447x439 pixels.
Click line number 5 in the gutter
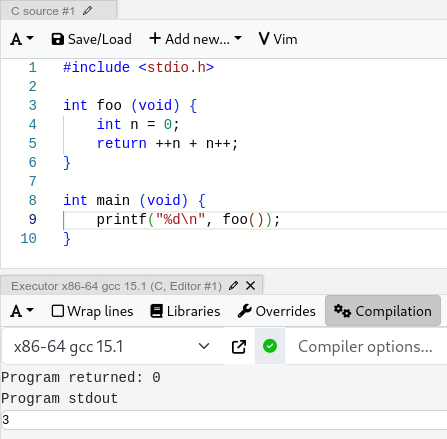coord(32,143)
